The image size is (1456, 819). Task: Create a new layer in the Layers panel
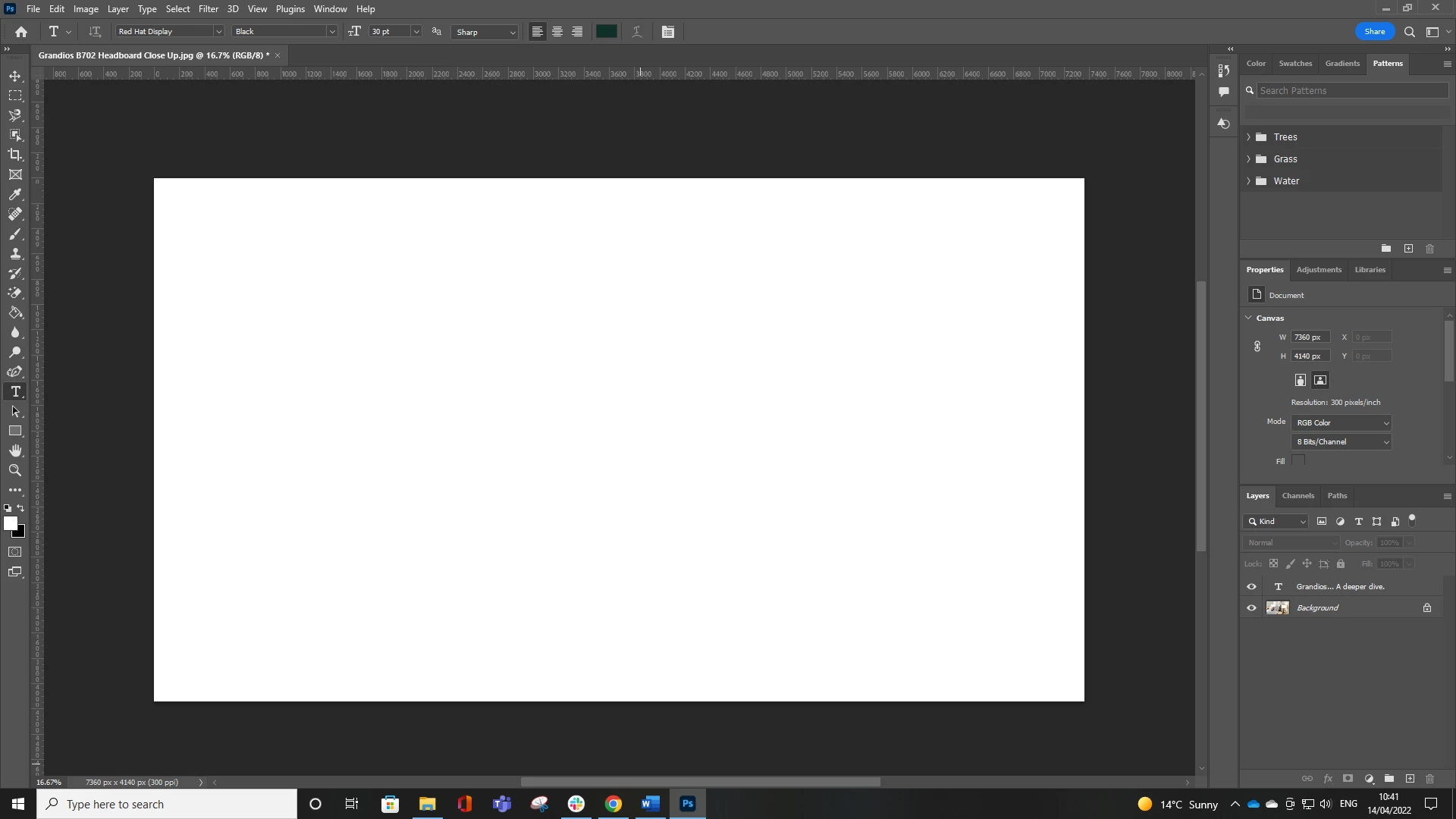(x=1410, y=779)
